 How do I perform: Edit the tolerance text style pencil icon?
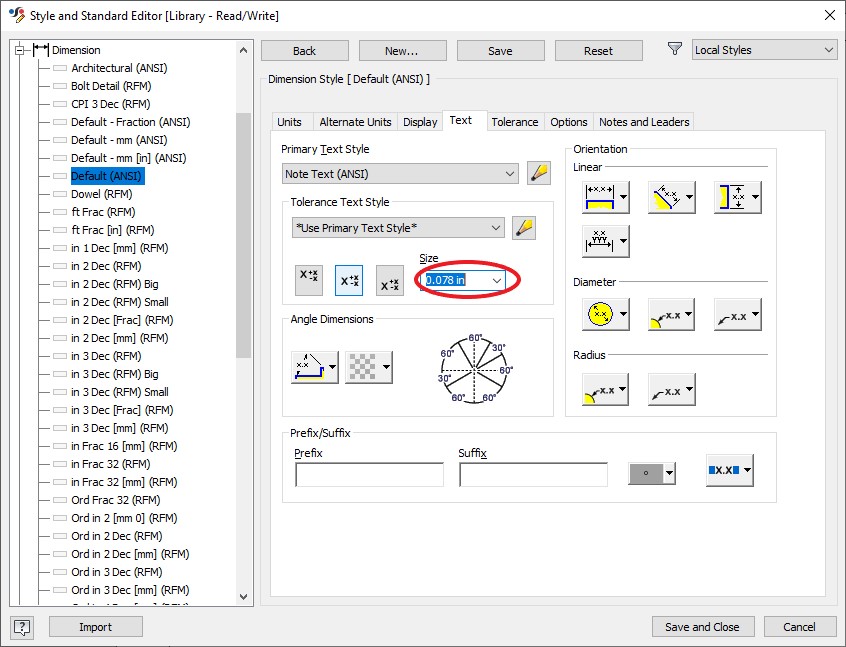(524, 228)
